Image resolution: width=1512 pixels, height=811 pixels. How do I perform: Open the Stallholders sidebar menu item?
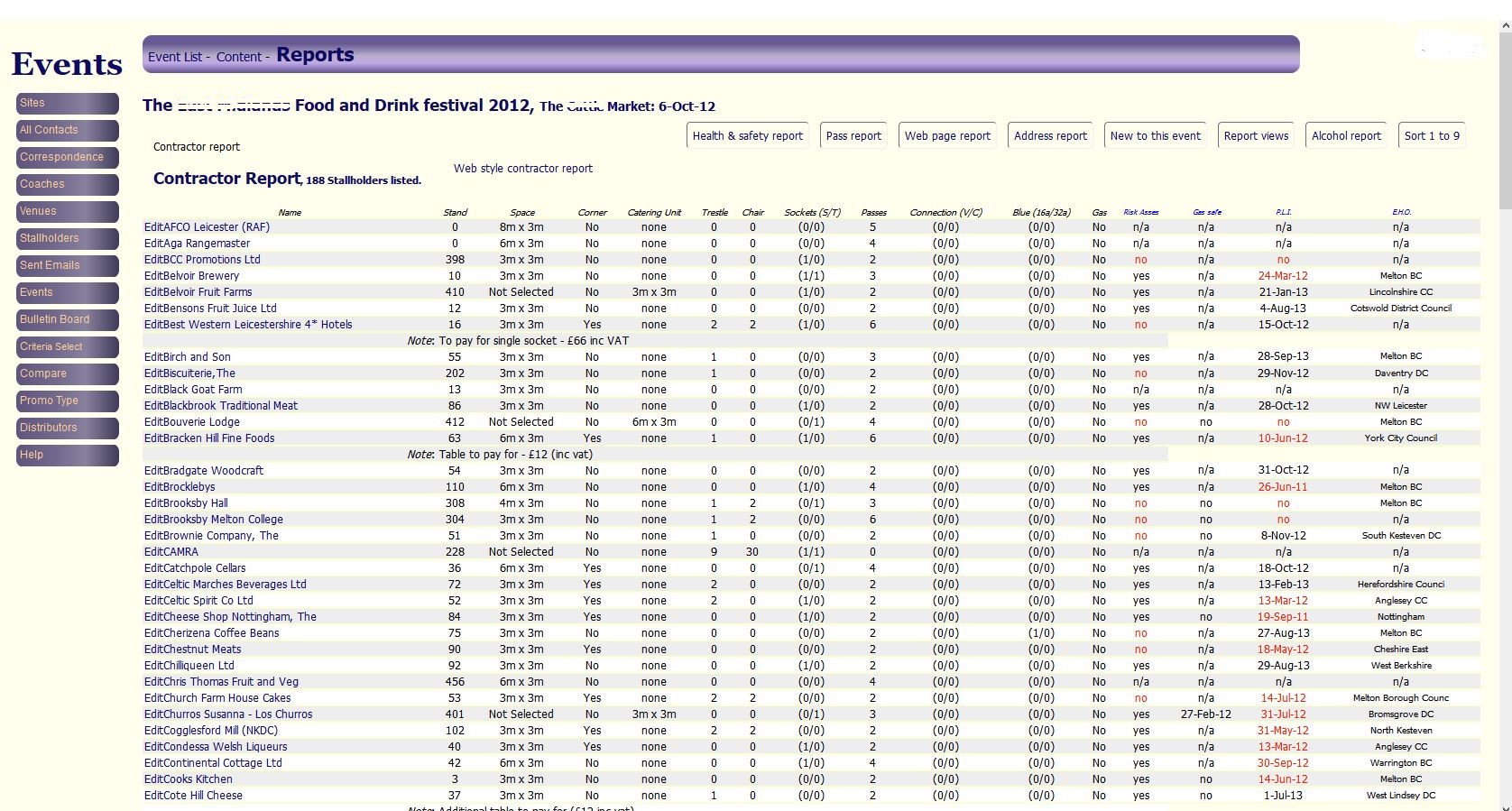[67, 238]
